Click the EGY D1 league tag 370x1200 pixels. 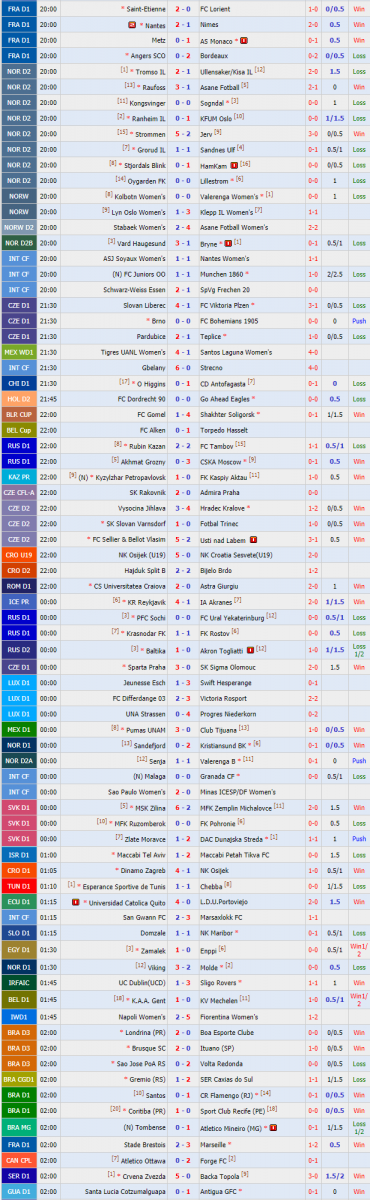pyautogui.click(x=19, y=949)
